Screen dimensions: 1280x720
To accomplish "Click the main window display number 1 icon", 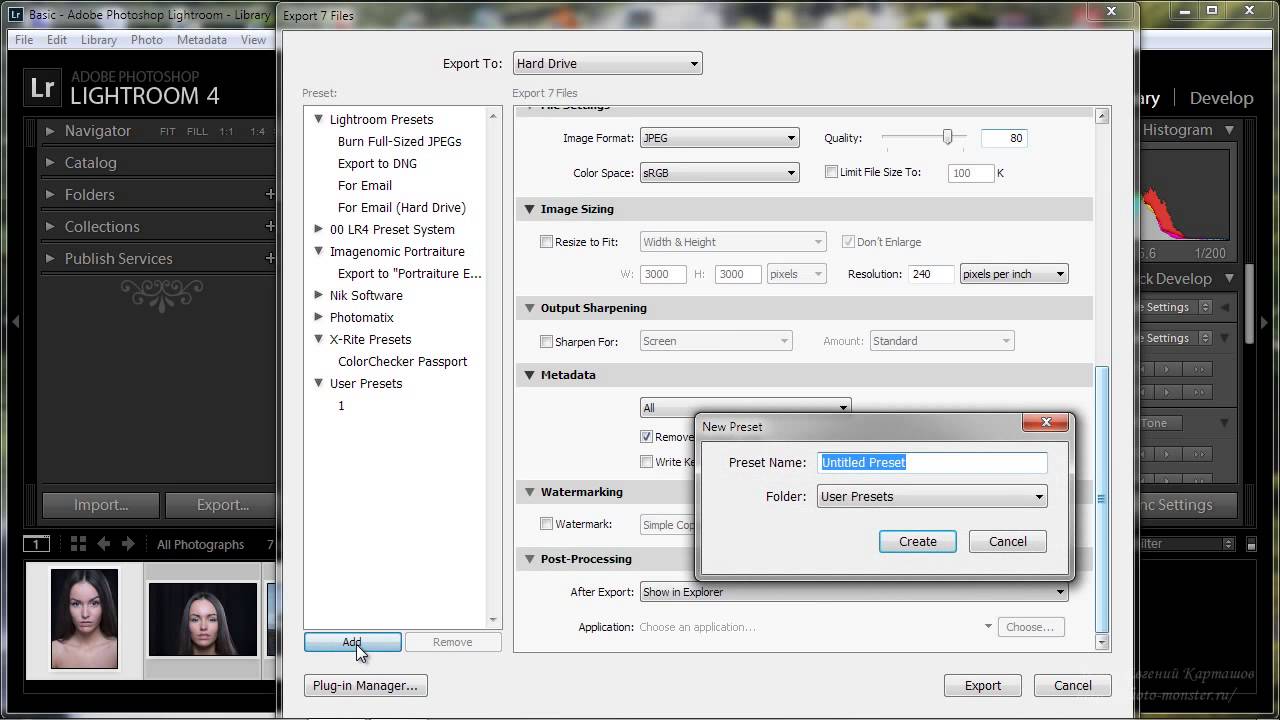I will point(36,544).
